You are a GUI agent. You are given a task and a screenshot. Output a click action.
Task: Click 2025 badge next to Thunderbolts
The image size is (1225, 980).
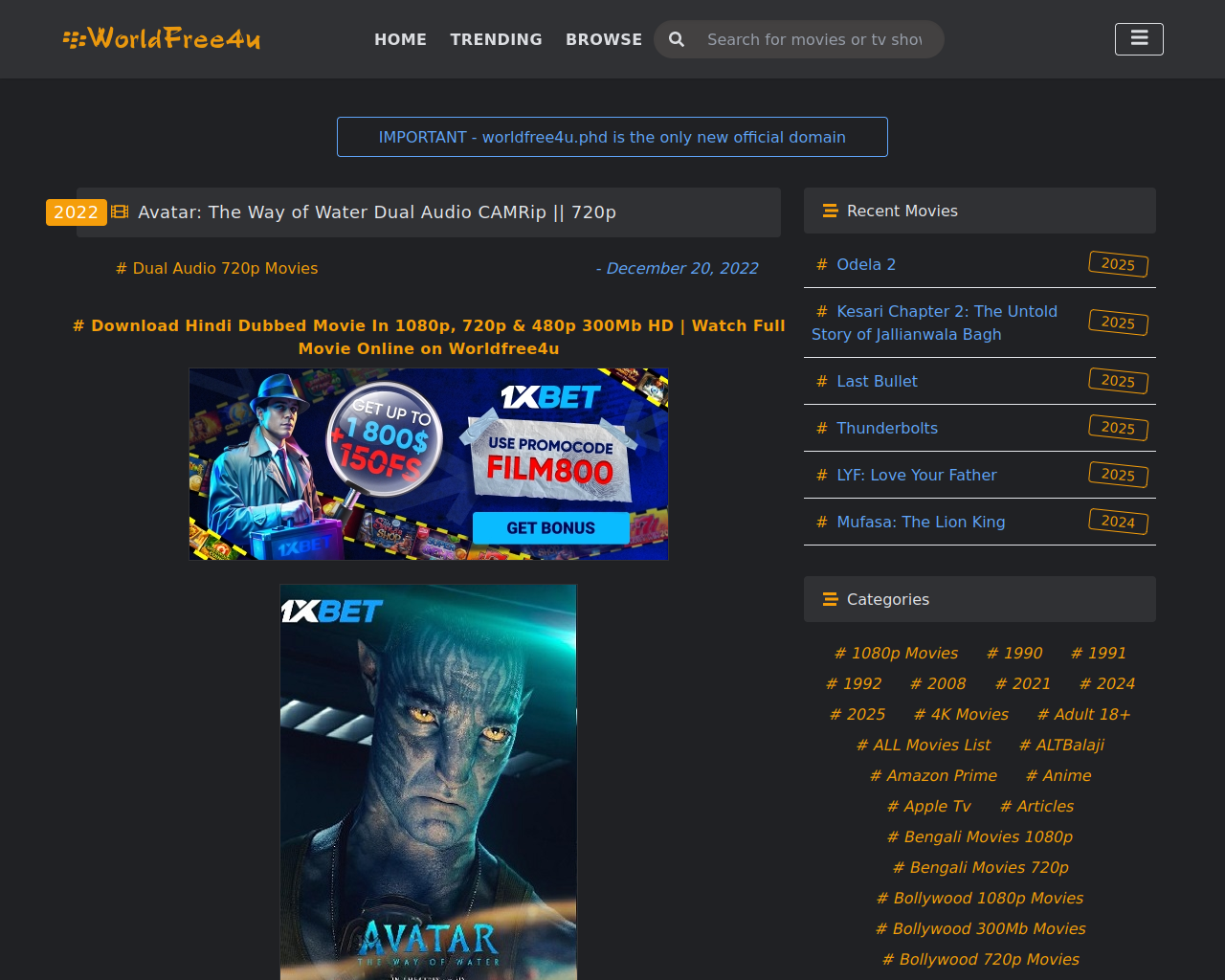point(1118,428)
